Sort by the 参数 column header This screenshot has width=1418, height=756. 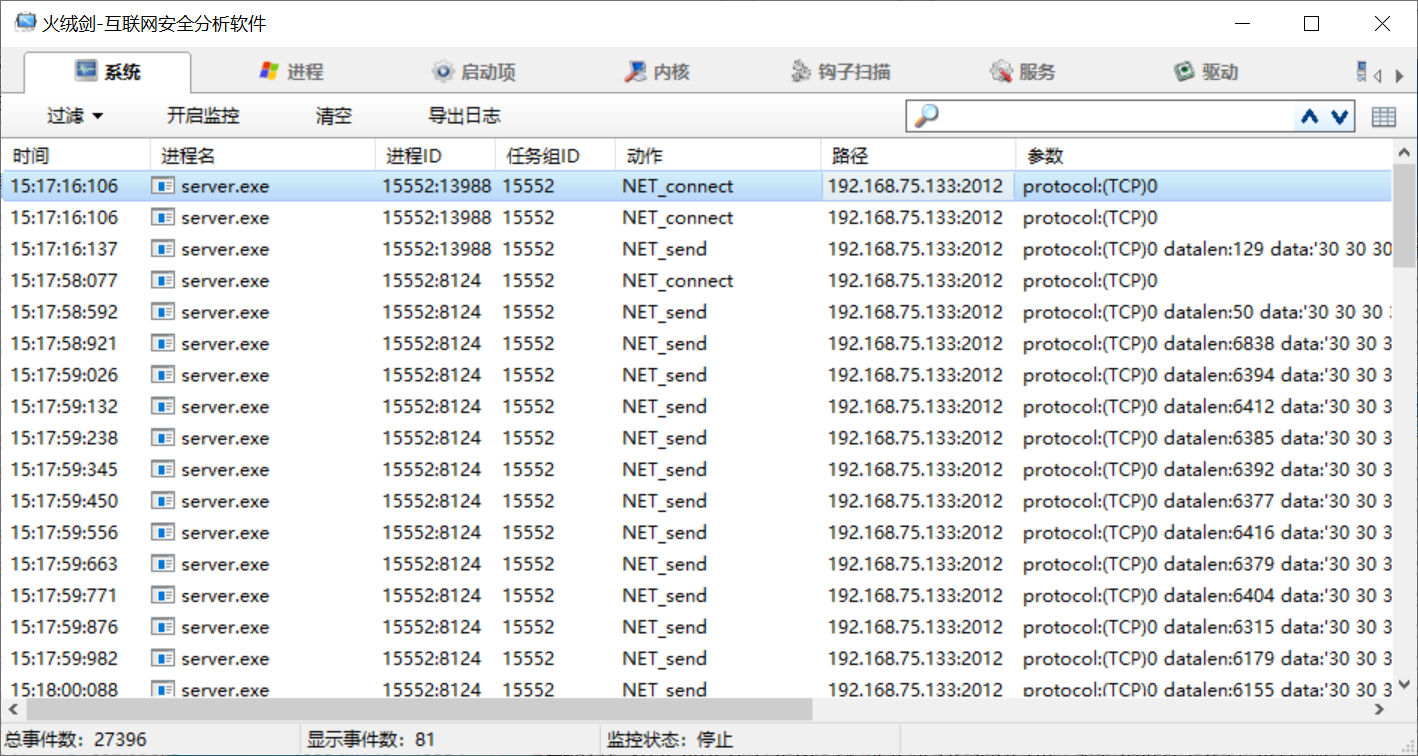[x=1204, y=156]
